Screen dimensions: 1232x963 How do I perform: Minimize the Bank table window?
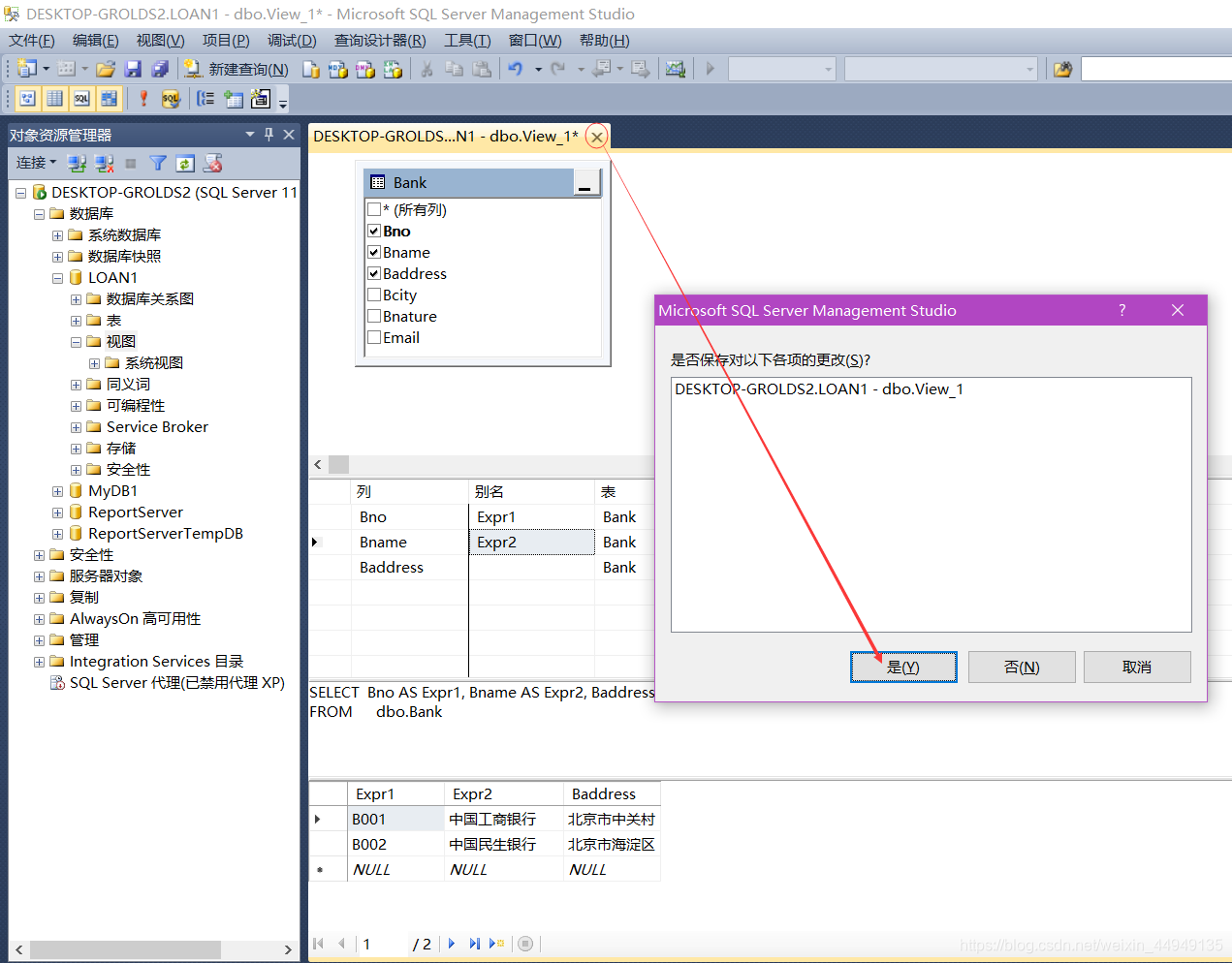[x=585, y=182]
